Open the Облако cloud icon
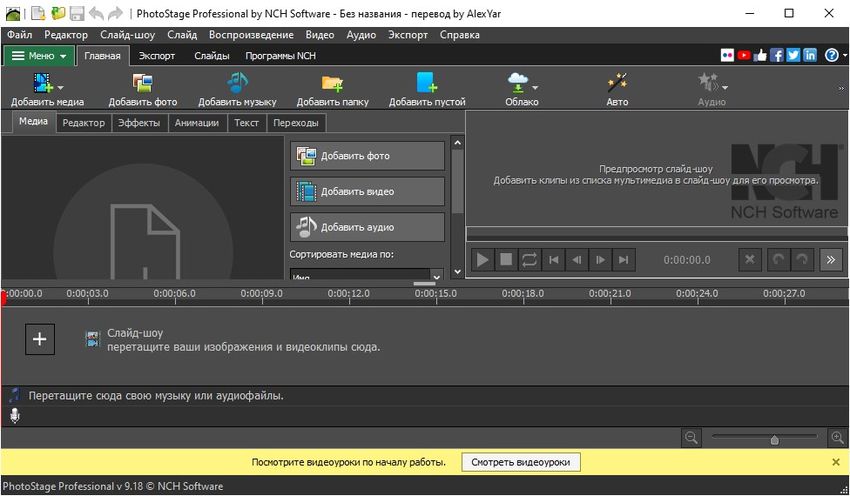Image resolution: width=850 pixels, height=496 pixels. tap(518, 82)
